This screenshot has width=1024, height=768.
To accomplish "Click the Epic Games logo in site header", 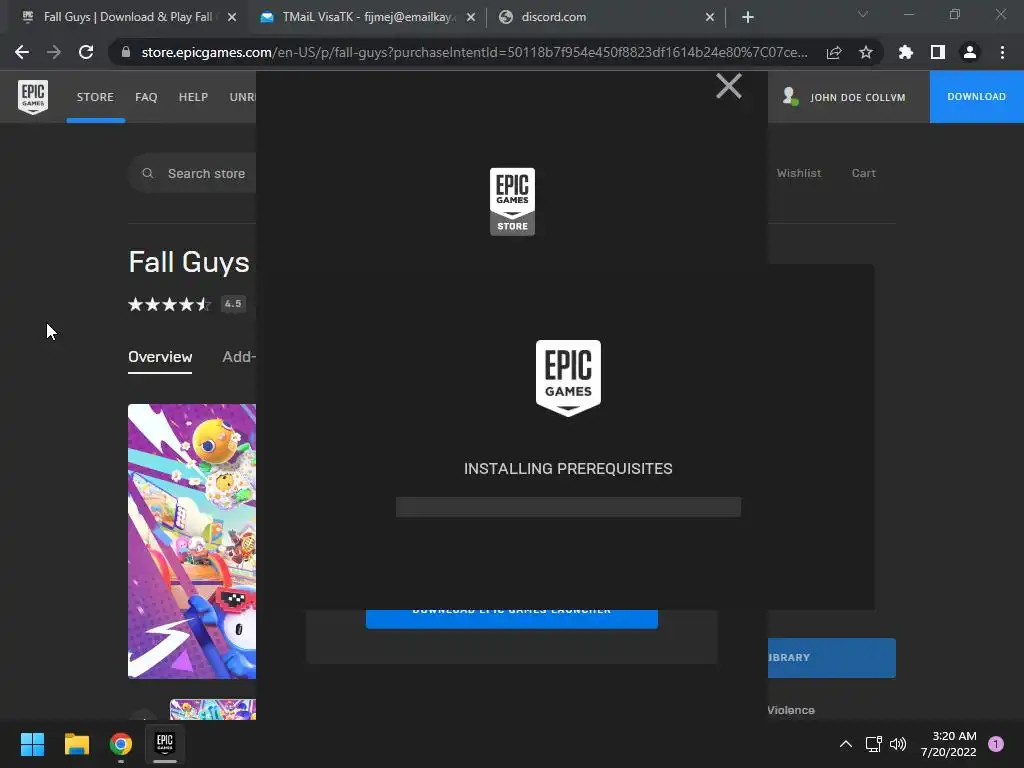I will [33, 97].
